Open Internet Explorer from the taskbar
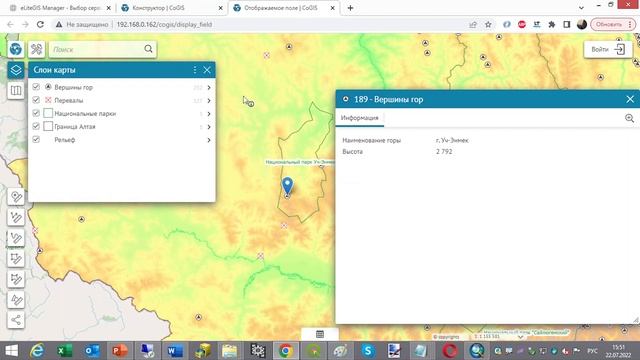The width and height of the screenshot is (640, 360). [x=37, y=351]
